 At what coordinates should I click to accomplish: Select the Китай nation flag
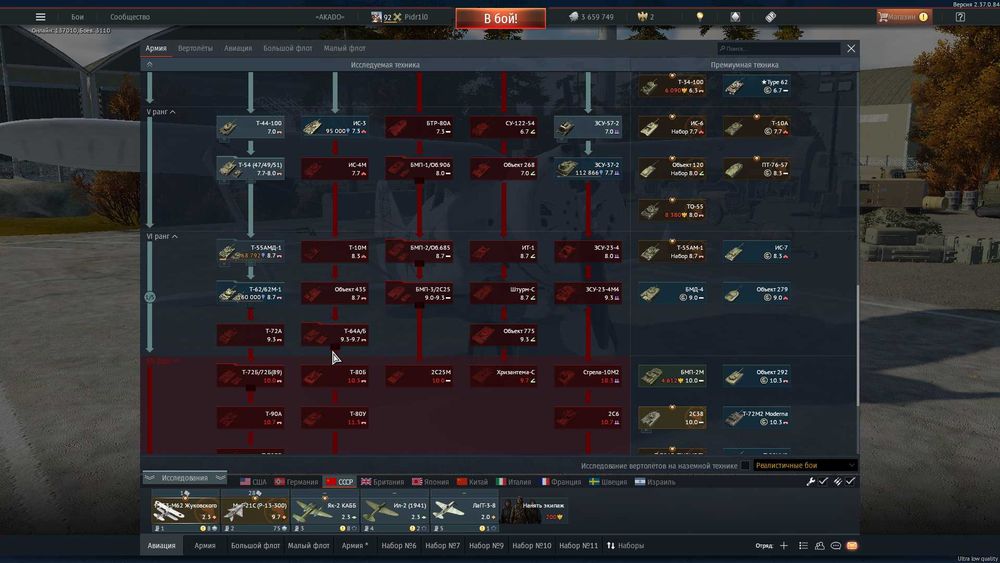pos(473,482)
